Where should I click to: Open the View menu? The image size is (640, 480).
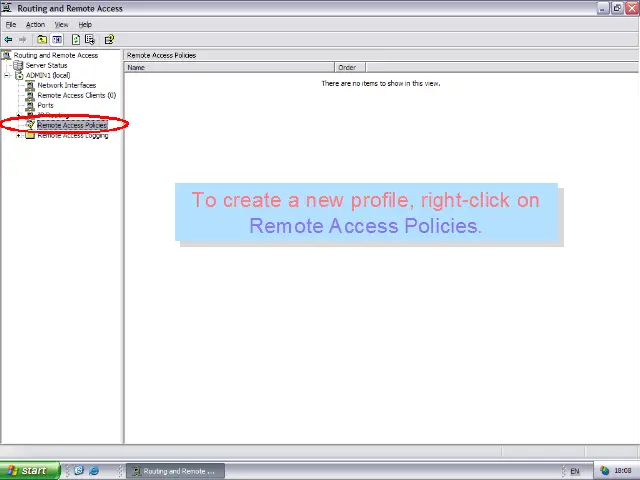pyautogui.click(x=62, y=24)
